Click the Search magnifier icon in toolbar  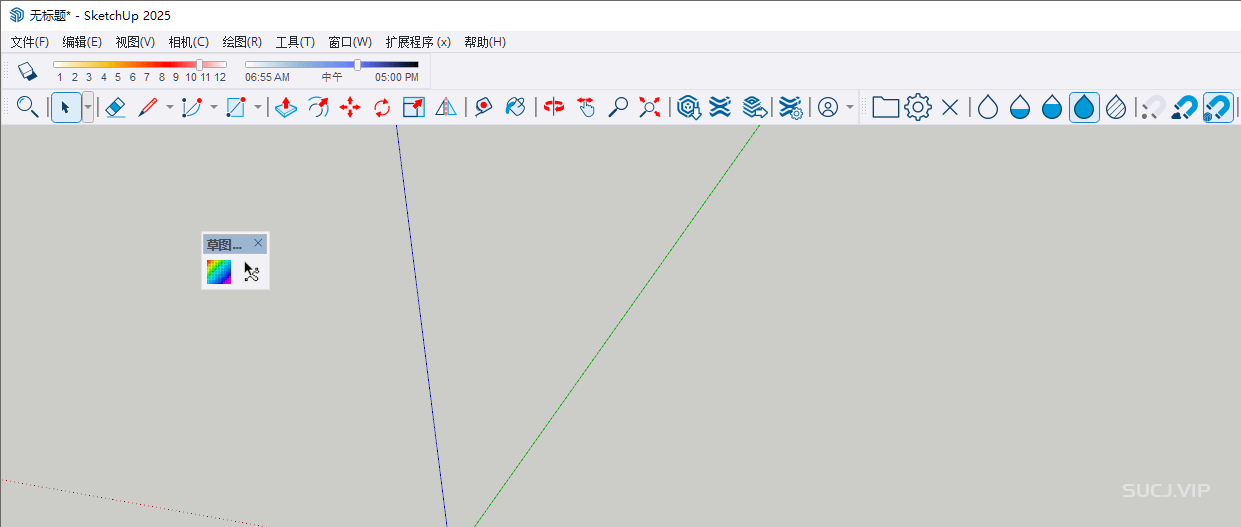click(x=28, y=107)
